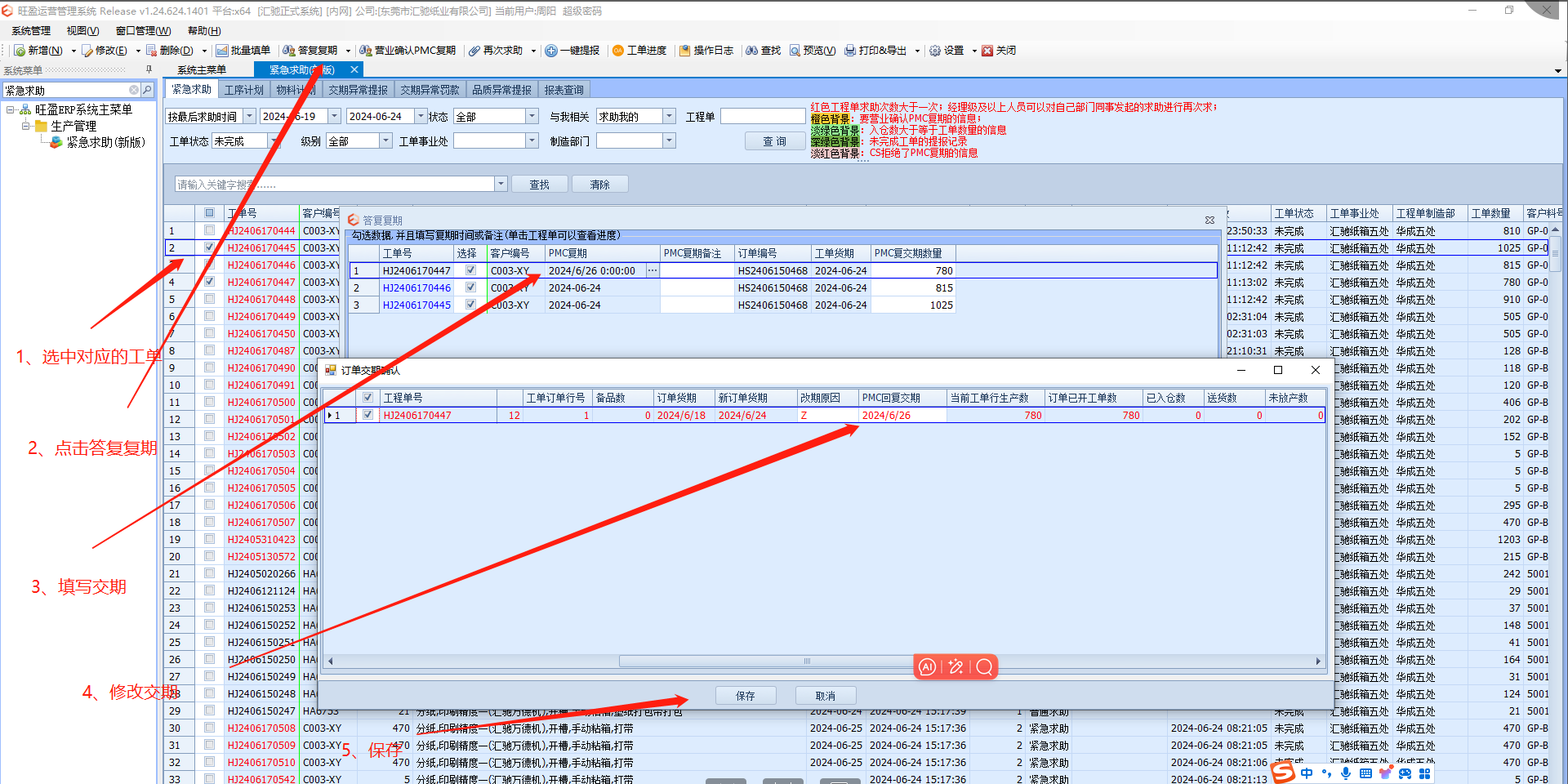Screen dimensions: 1568x784
Task: Click the floating search bubble icon
Action: pyautogui.click(x=985, y=667)
